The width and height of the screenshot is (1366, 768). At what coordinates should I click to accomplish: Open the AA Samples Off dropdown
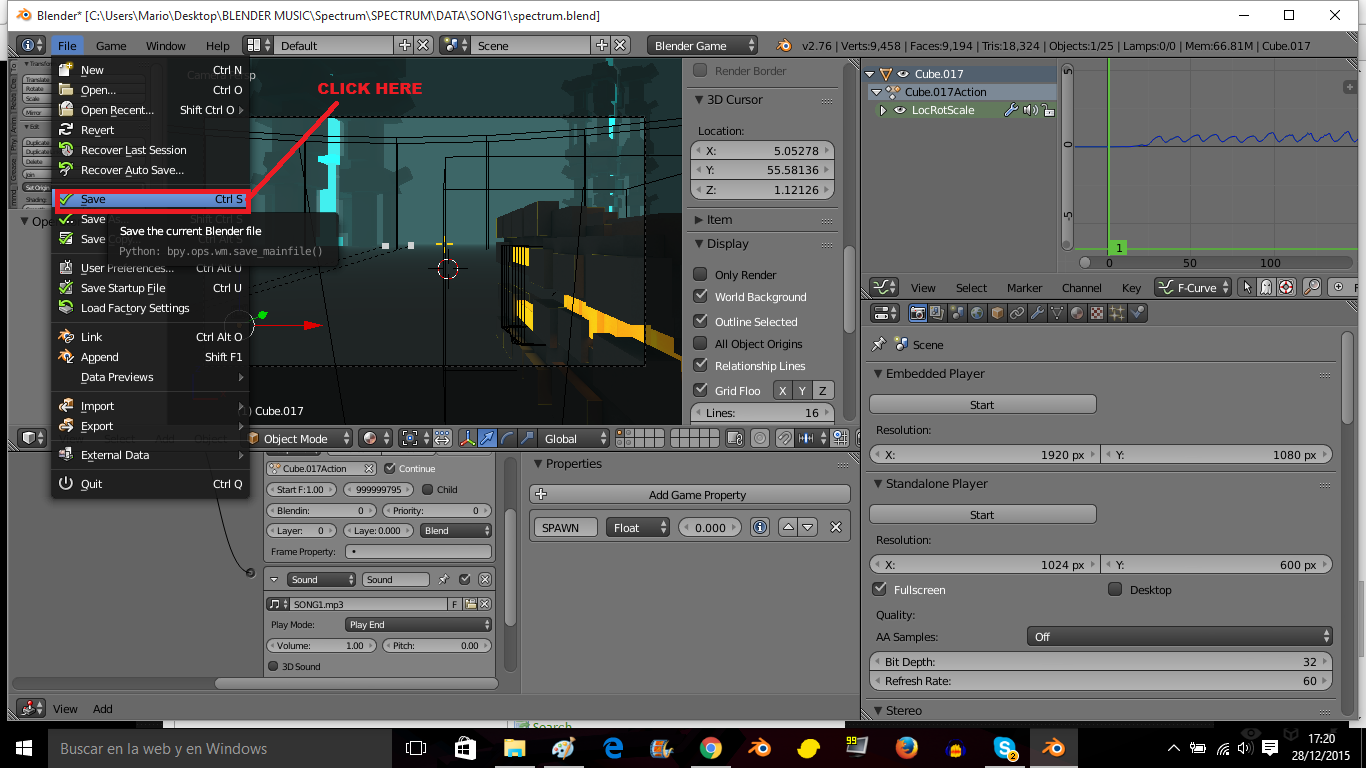(x=1180, y=636)
